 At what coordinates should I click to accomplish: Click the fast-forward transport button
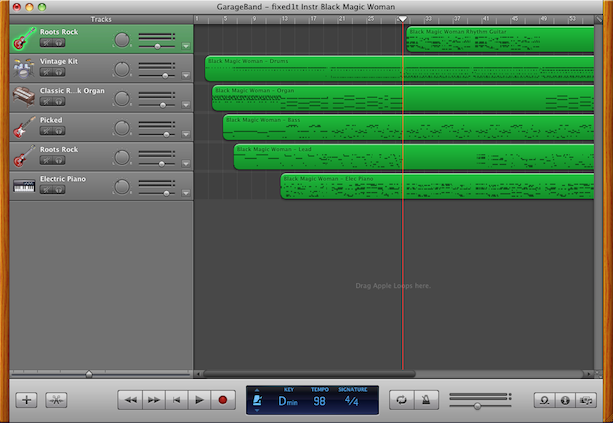(154, 400)
